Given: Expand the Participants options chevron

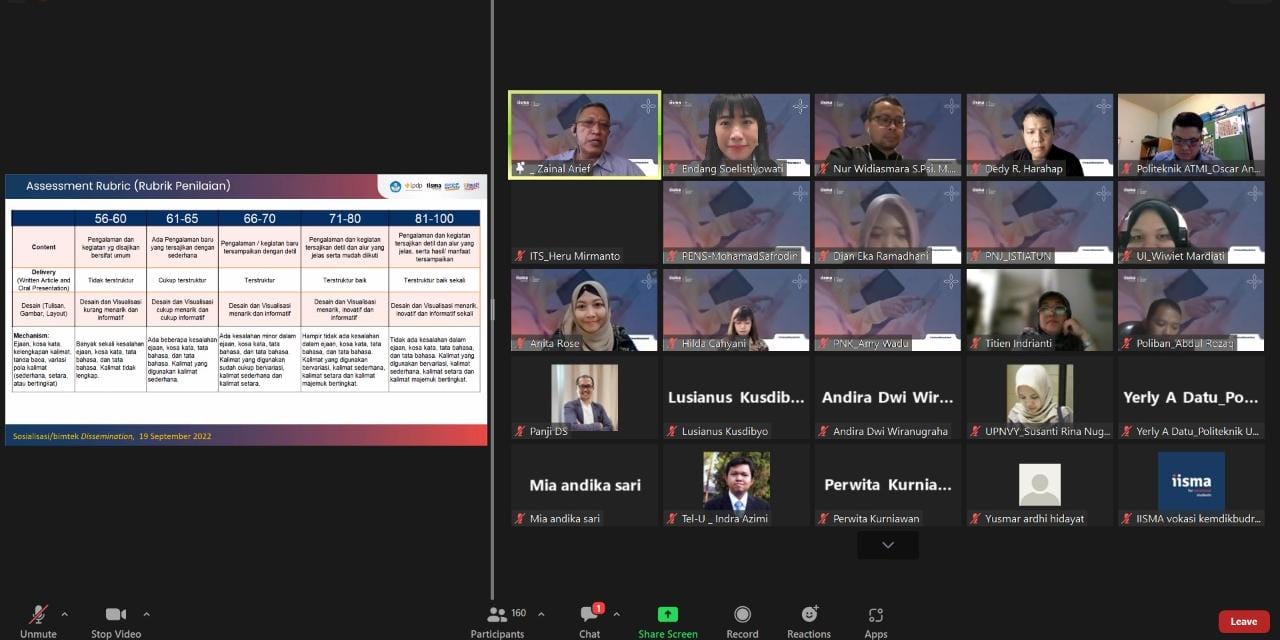Looking at the screenshot, I should tap(541, 614).
